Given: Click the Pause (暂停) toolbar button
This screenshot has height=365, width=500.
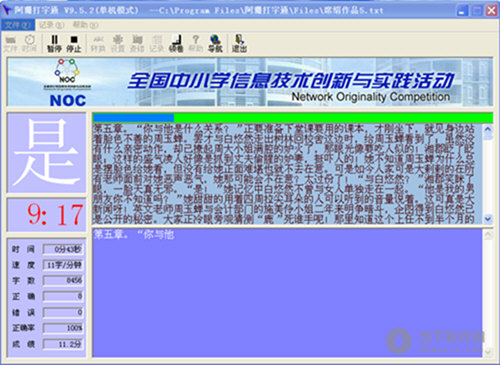Looking at the screenshot, I should pyautogui.click(x=54, y=44).
